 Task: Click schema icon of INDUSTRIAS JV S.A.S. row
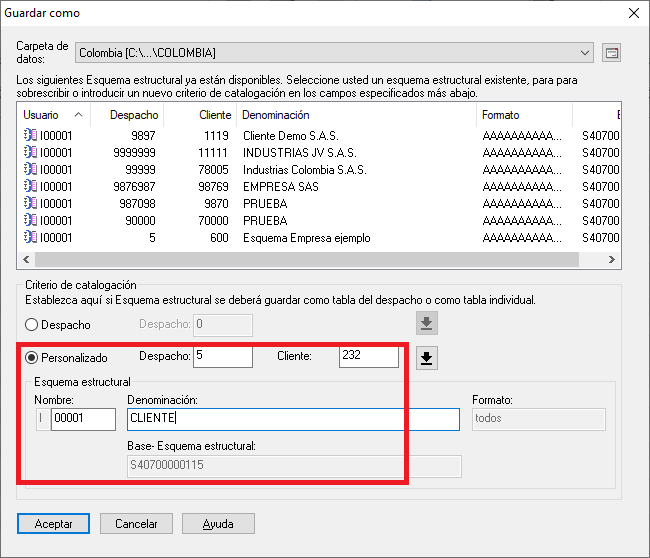pos(30,152)
